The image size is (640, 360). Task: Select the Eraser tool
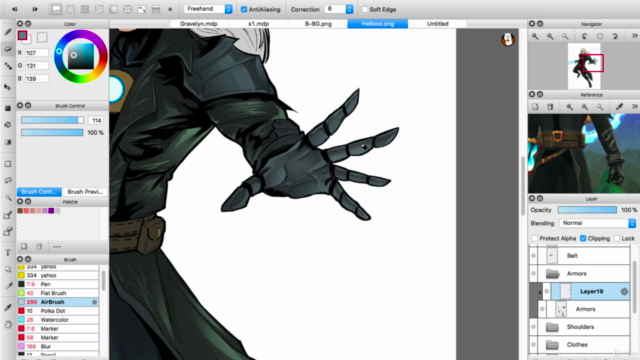[8, 49]
